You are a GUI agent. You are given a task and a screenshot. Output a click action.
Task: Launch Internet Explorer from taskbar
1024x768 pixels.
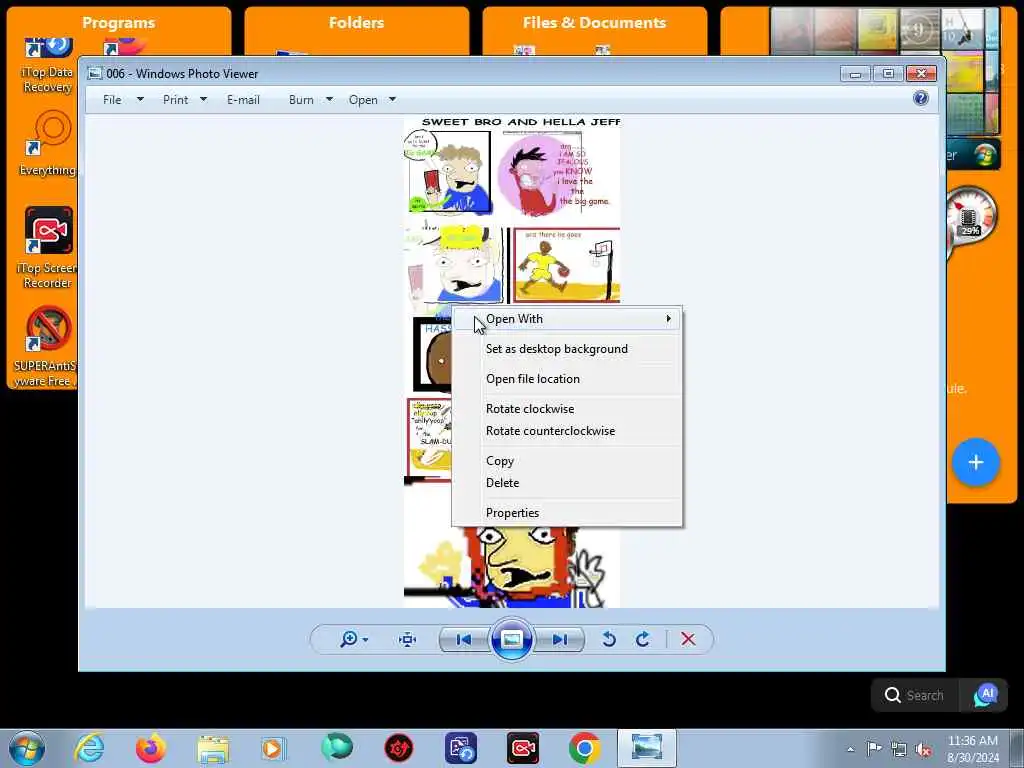click(89, 748)
